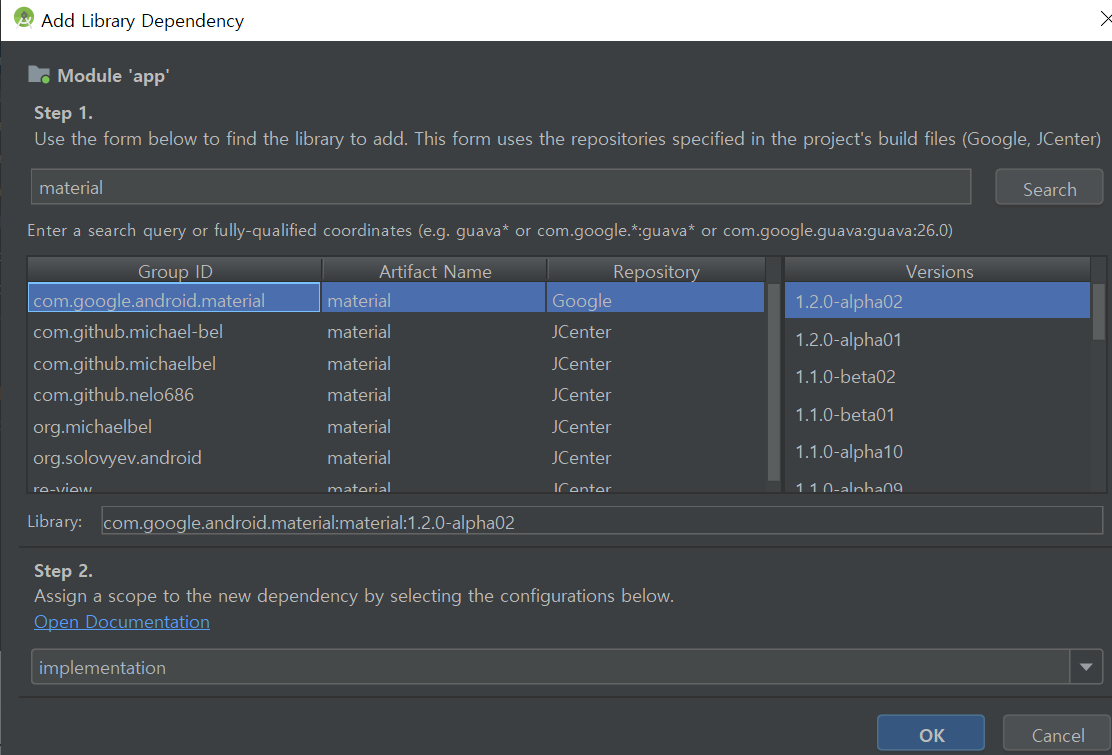Click the Search button
Viewport: 1112px width, 755px height.
pos(1049,189)
